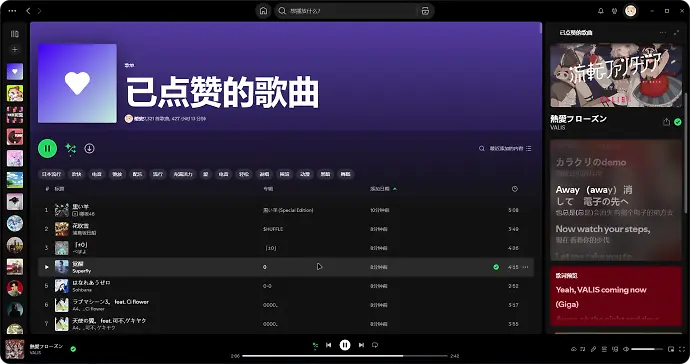Mute using the volume speaker icon
Viewport: 690px width, 364px height.
(x=626, y=349)
